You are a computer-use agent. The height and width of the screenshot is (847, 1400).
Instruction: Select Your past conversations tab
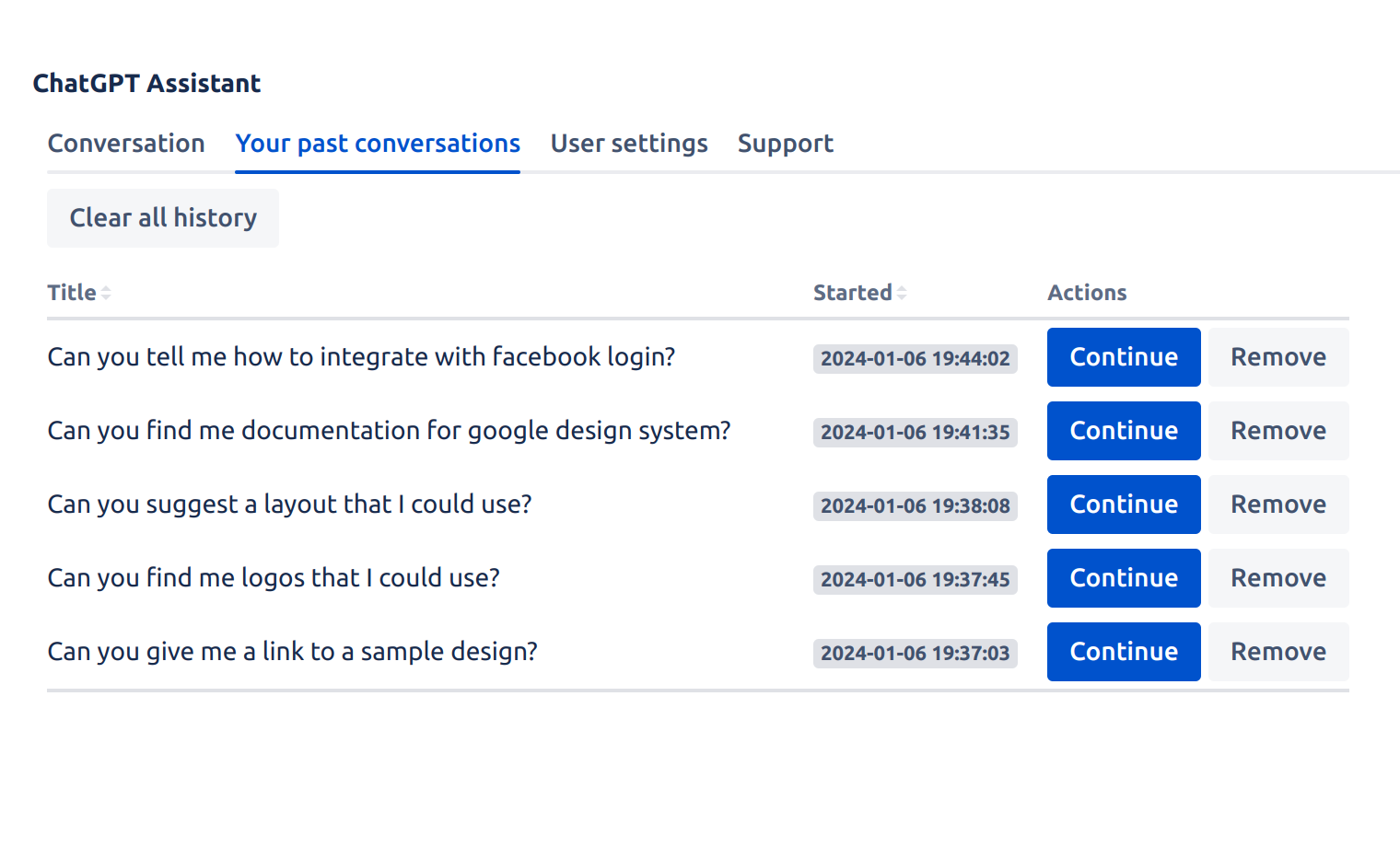pos(378,144)
